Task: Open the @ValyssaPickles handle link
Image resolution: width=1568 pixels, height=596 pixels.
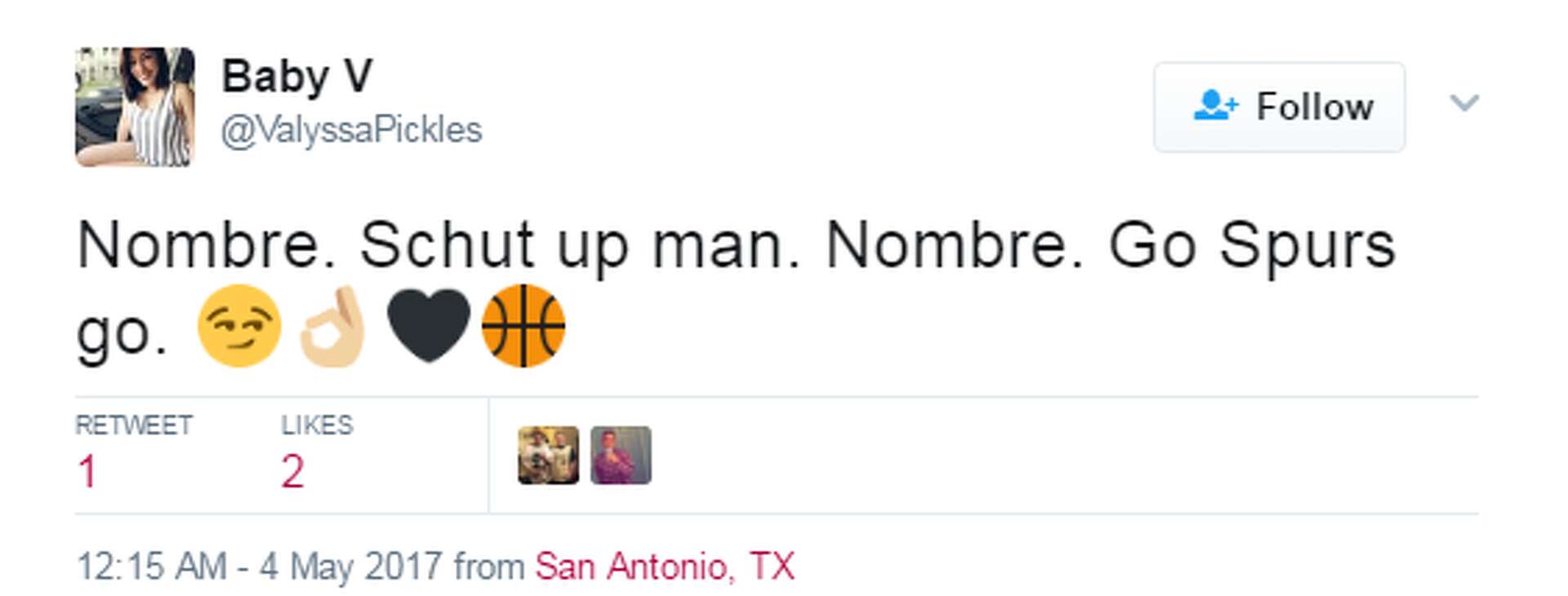Action: coord(352,130)
